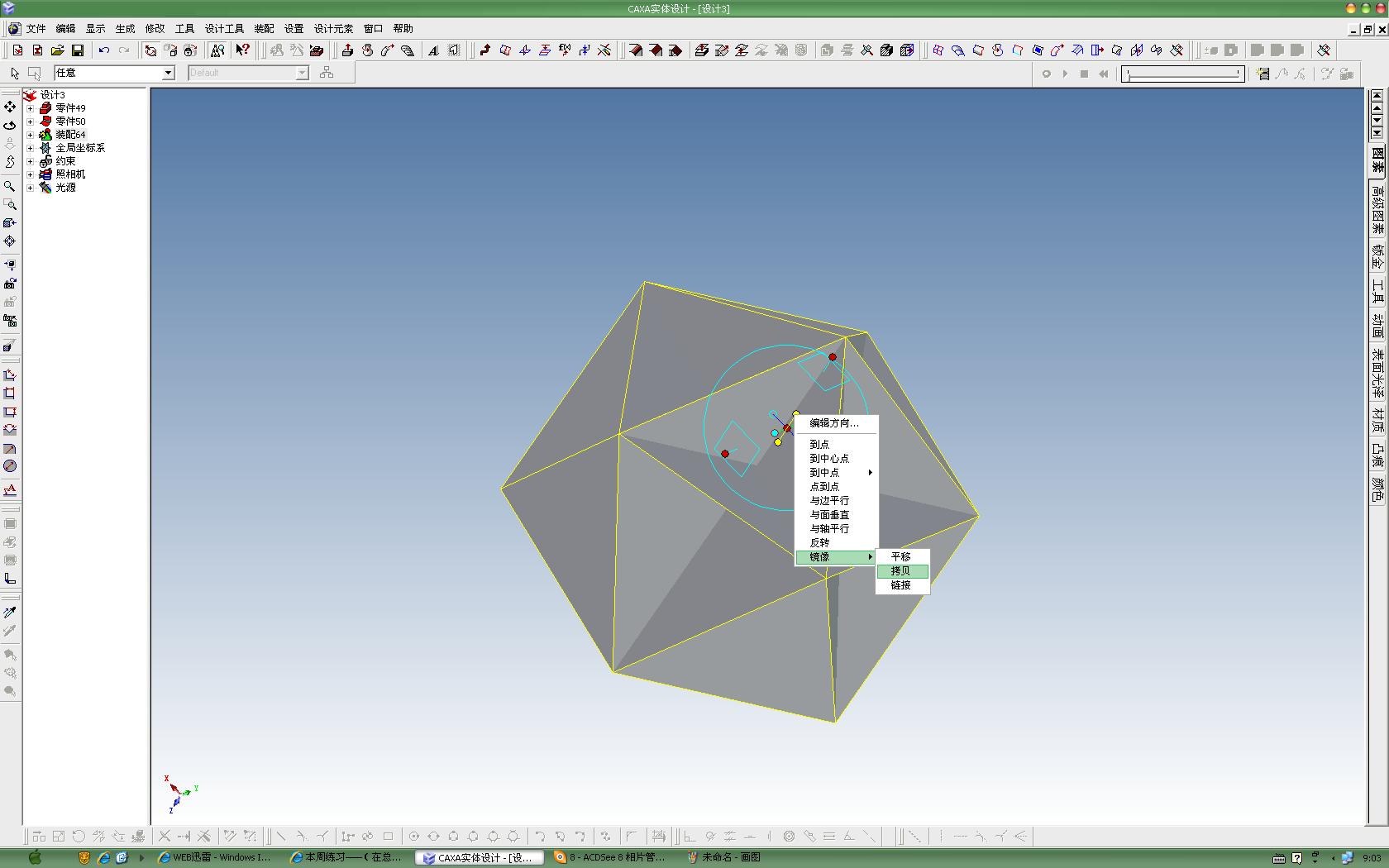The height and width of the screenshot is (868, 1389).
Task: Click the CAXA实体设计 taskbar button
Action: pos(480,857)
